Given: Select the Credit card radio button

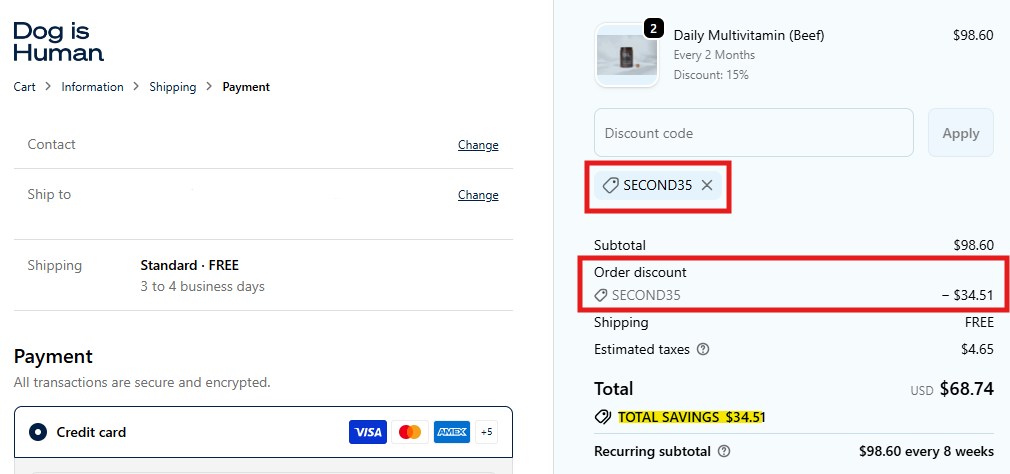Looking at the screenshot, I should pyautogui.click(x=38, y=432).
